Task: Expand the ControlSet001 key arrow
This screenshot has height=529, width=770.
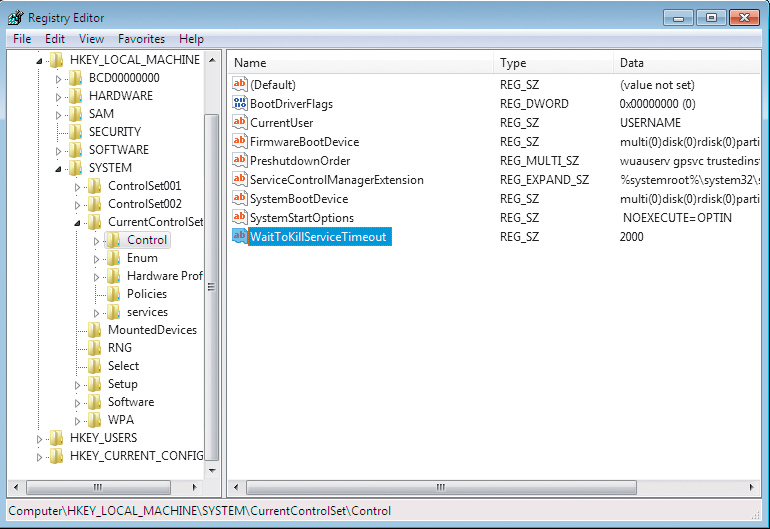Action: tap(78, 186)
